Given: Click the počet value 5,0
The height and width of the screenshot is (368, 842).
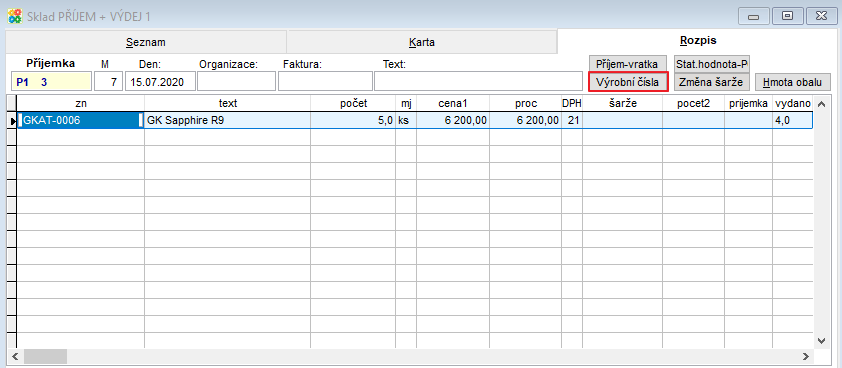Looking at the screenshot, I should [353, 120].
